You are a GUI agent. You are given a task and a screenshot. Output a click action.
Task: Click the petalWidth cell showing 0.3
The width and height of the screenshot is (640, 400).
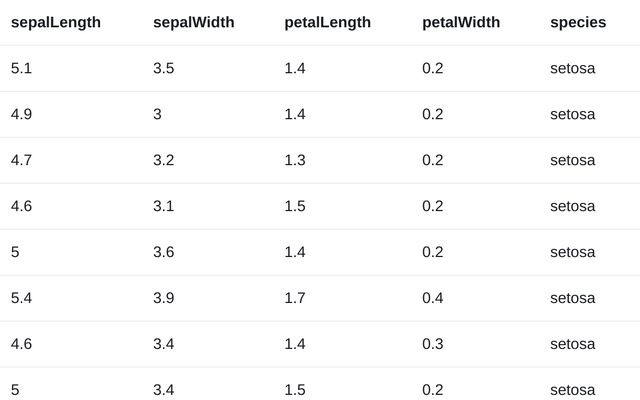pyautogui.click(x=433, y=344)
